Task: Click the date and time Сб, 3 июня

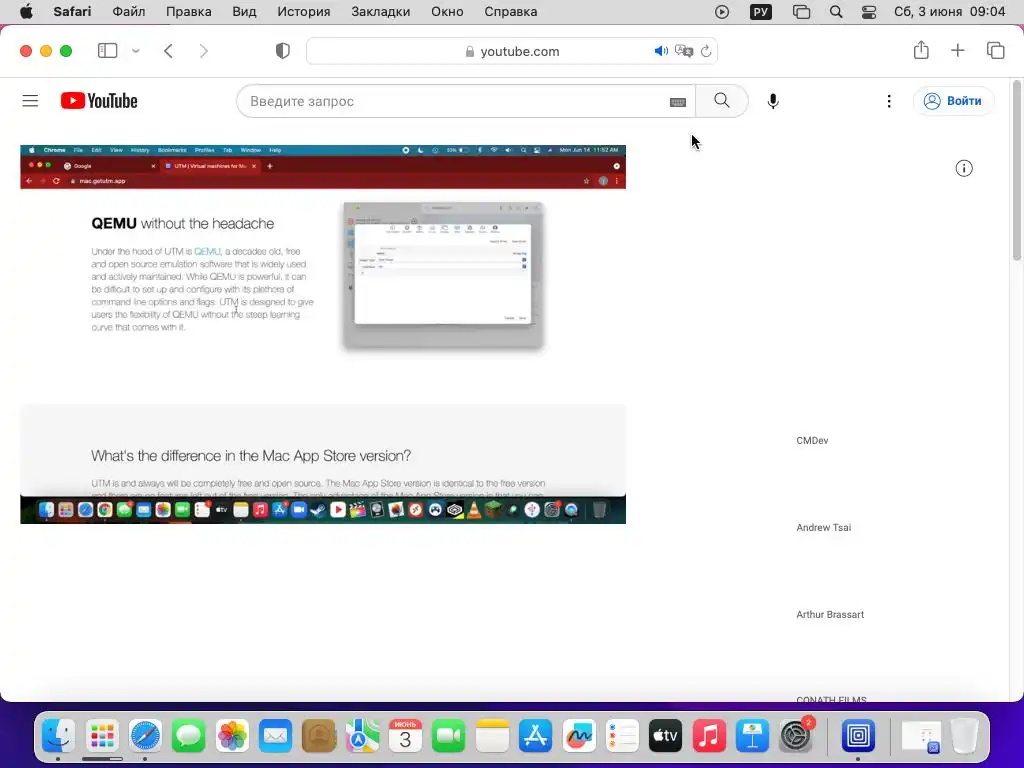Action: coord(950,12)
